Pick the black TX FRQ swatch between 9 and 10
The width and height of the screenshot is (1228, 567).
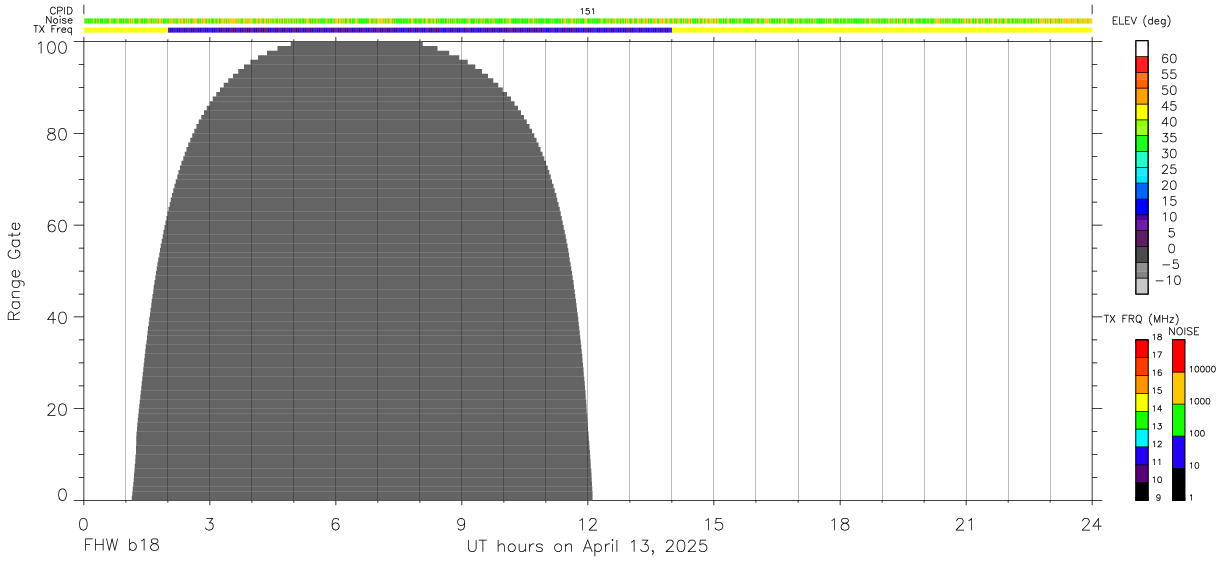pyautogui.click(x=1142, y=491)
